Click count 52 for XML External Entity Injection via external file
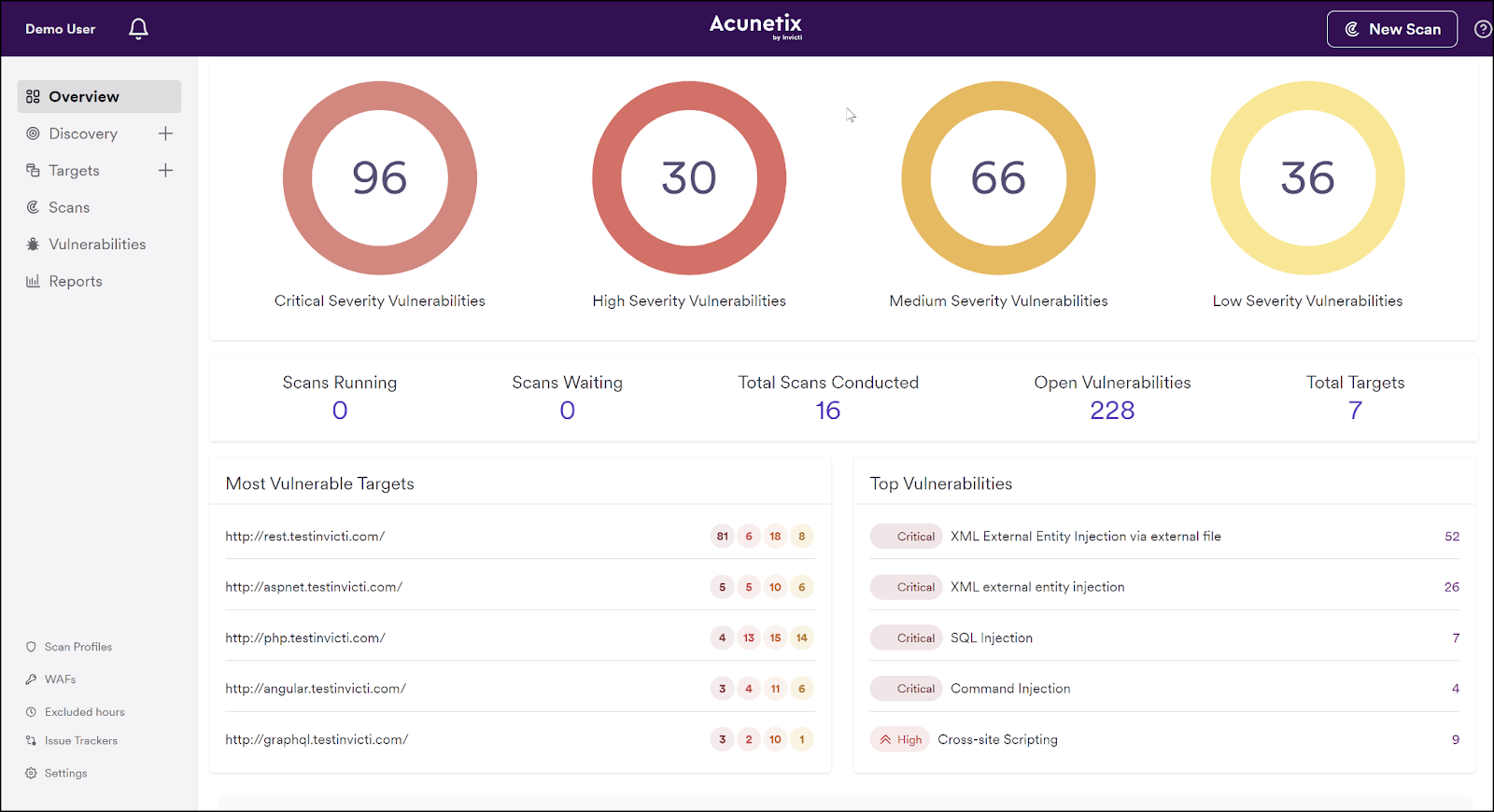The image size is (1494, 812). click(x=1452, y=537)
